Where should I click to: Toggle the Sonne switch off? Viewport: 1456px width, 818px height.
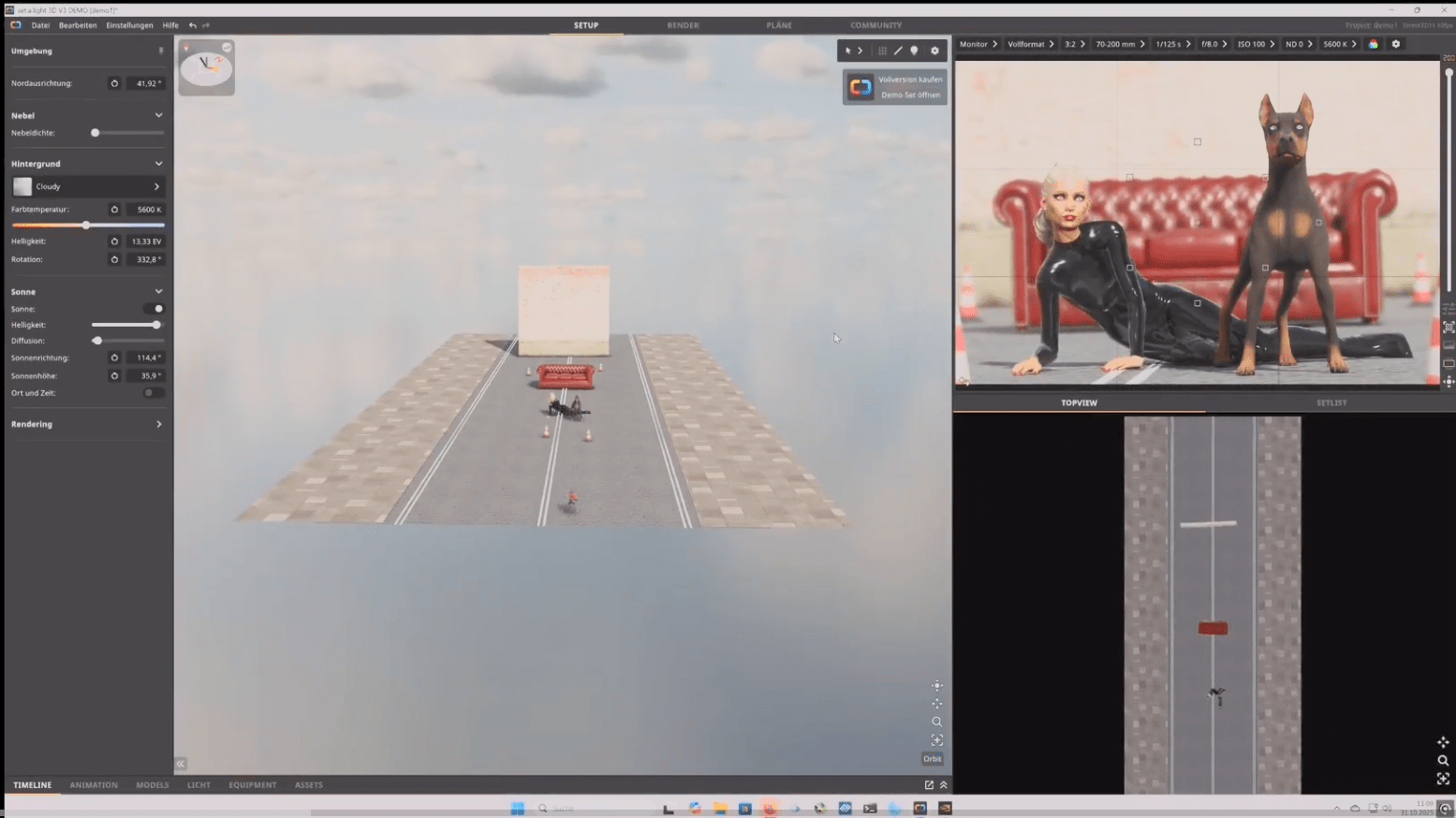(154, 309)
